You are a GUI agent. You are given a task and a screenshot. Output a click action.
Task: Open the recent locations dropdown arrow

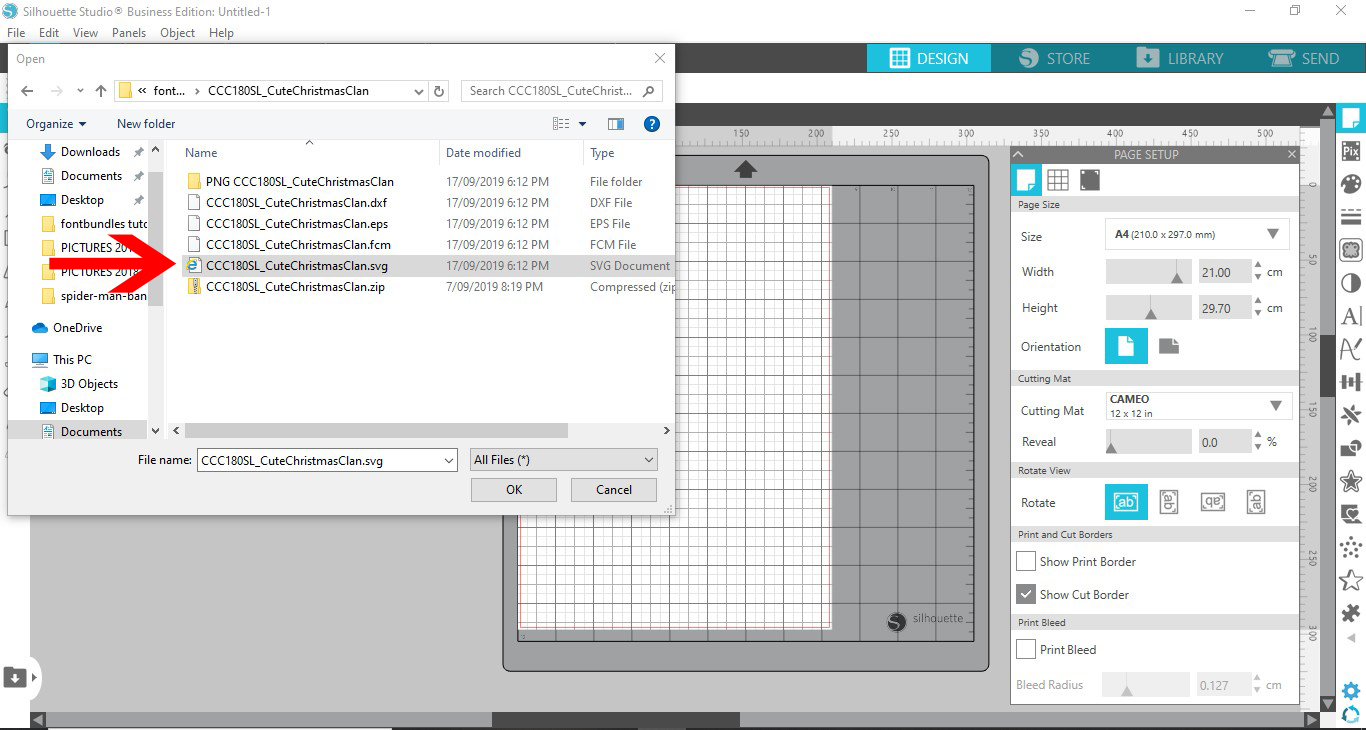[x=79, y=91]
